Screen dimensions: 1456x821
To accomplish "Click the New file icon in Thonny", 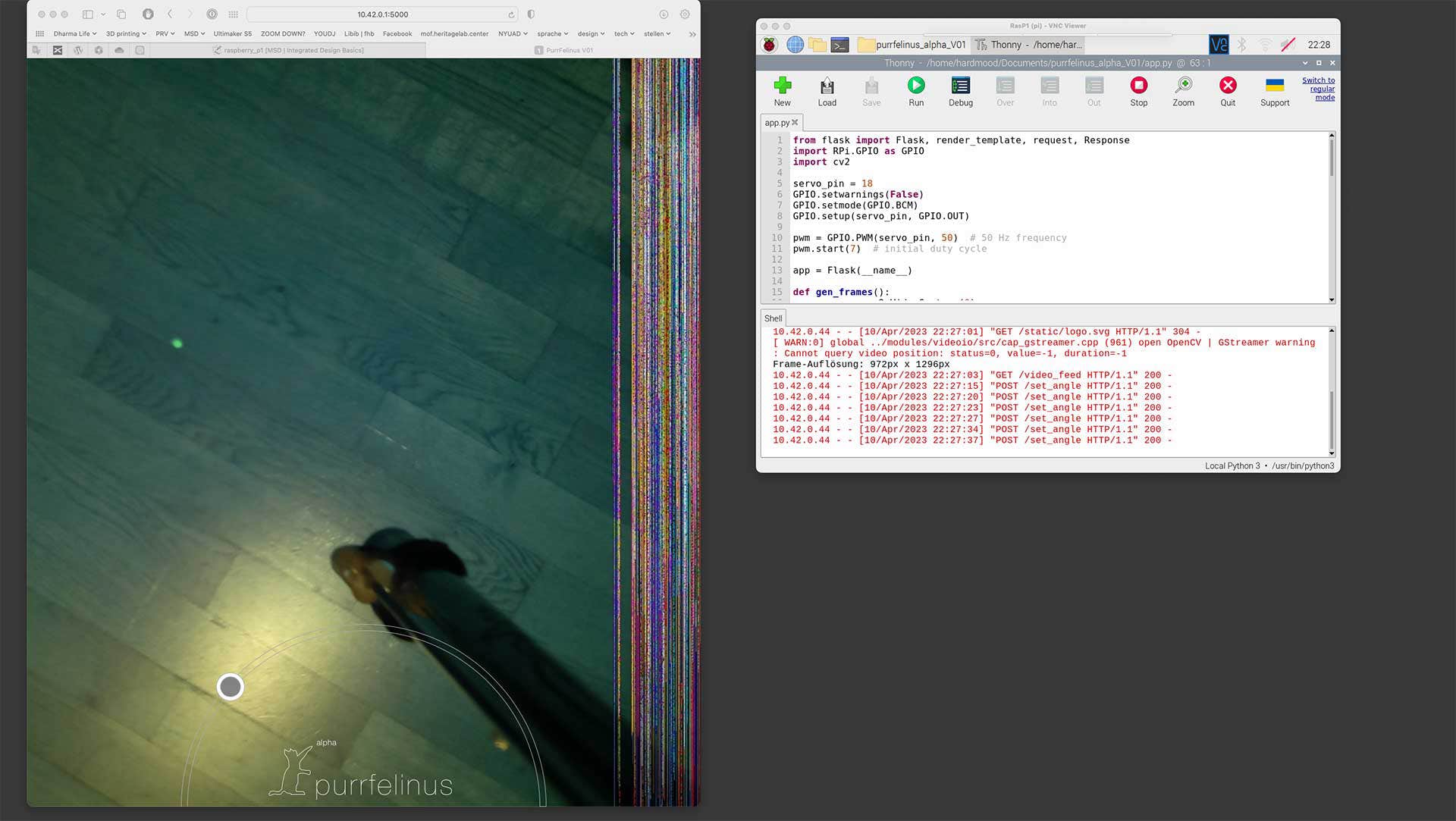I will pos(782,86).
